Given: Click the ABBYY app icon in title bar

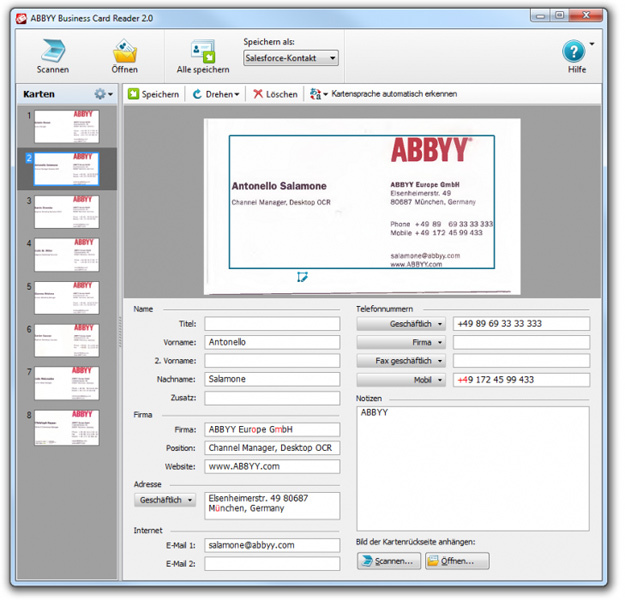Looking at the screenshot, I should click(x=22, y=18).
